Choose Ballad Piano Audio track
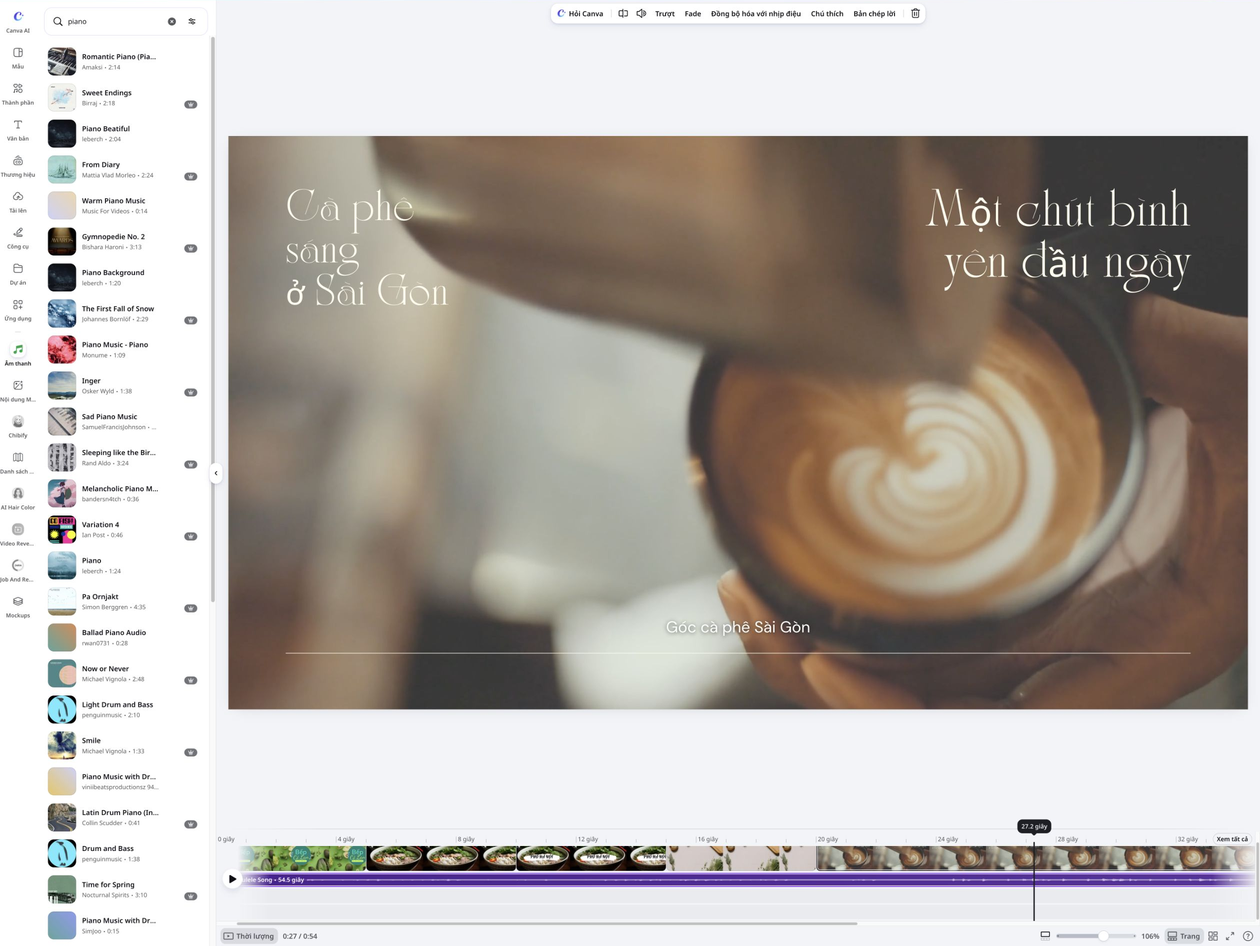The image size is (1260, 946). coord(122,637)
